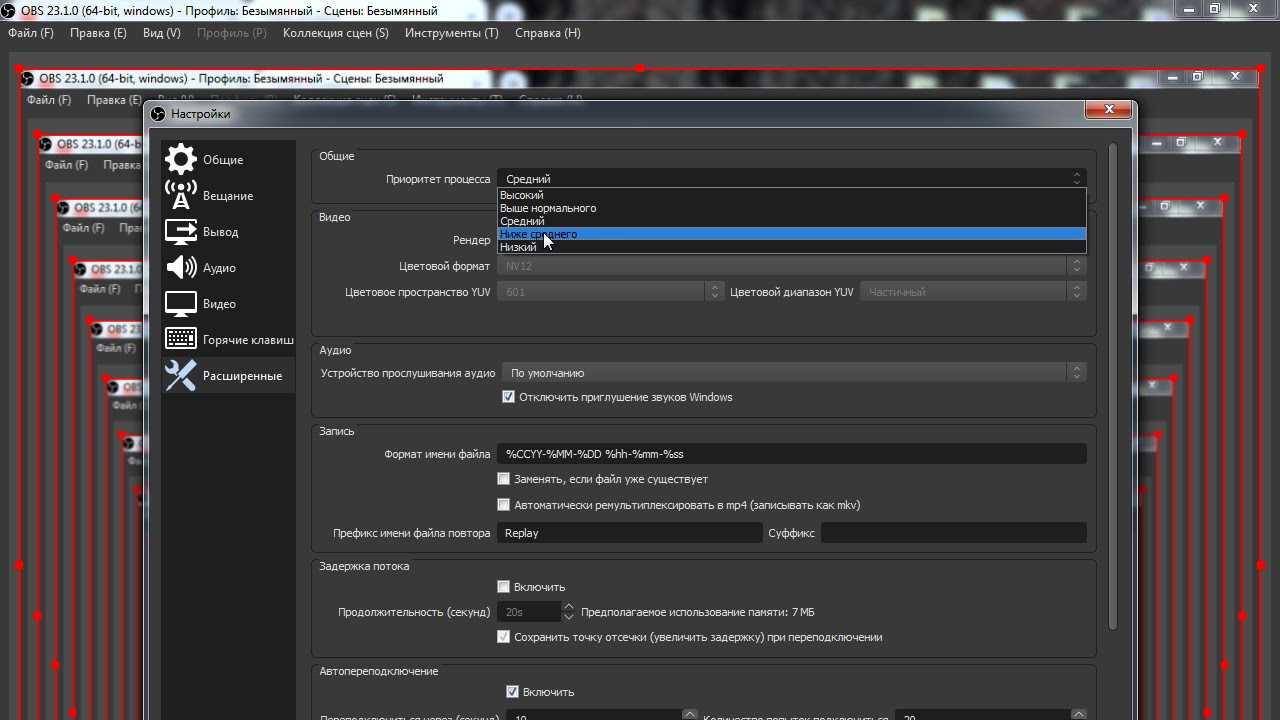1280x720 pixels.
Task: Switch to Горячие клавиши settings section
Action: (228, 339)
